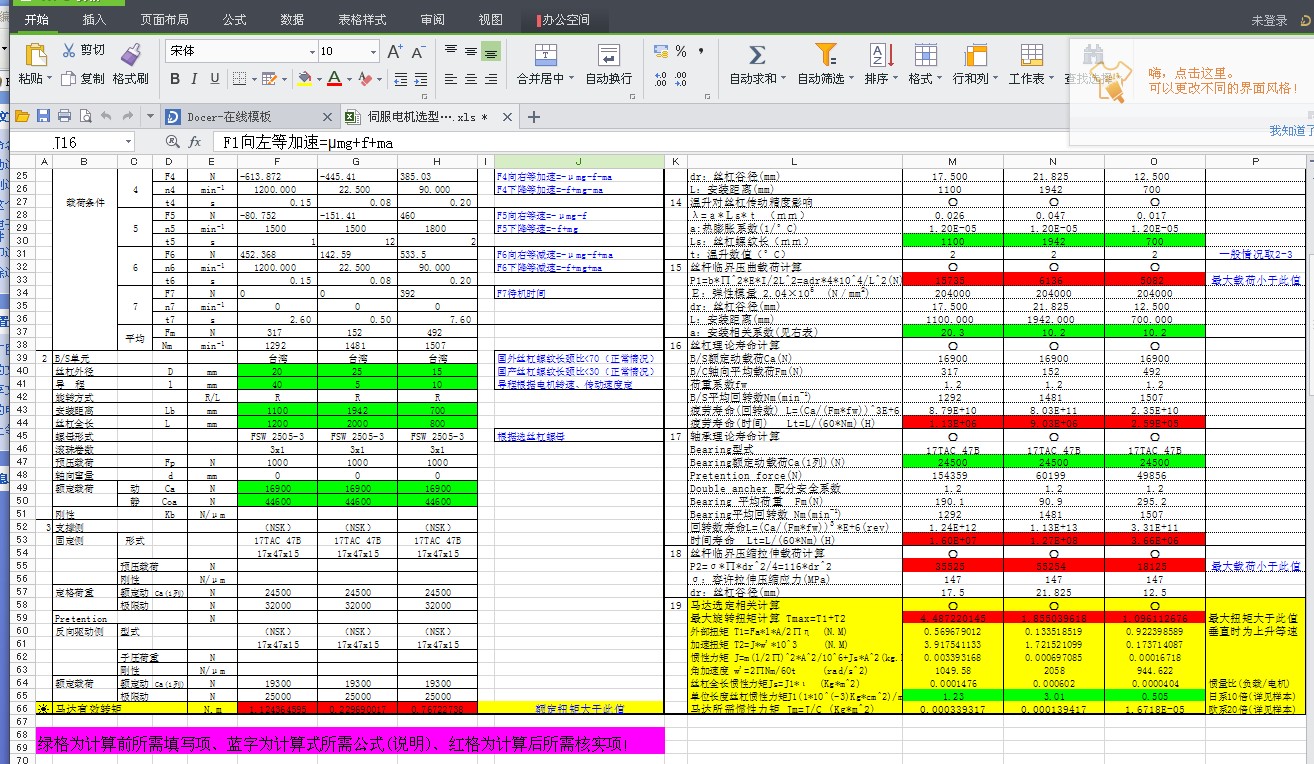1314x764 pixels.
Task: Open the Name Box dropdown arrow
Action: click(x=128, y=143)
